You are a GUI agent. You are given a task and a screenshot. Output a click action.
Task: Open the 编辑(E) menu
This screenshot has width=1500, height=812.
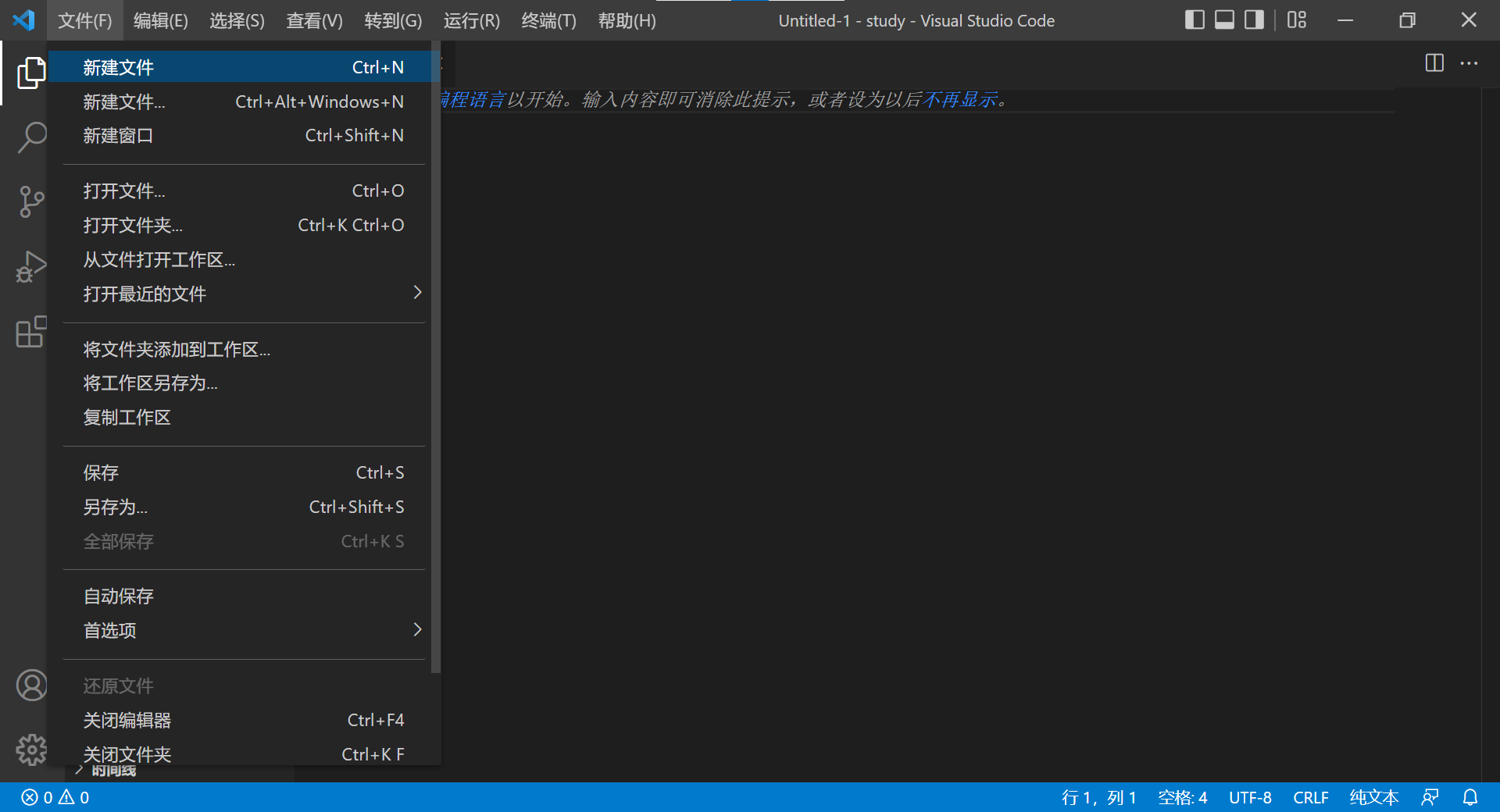(x=161, y=20)
